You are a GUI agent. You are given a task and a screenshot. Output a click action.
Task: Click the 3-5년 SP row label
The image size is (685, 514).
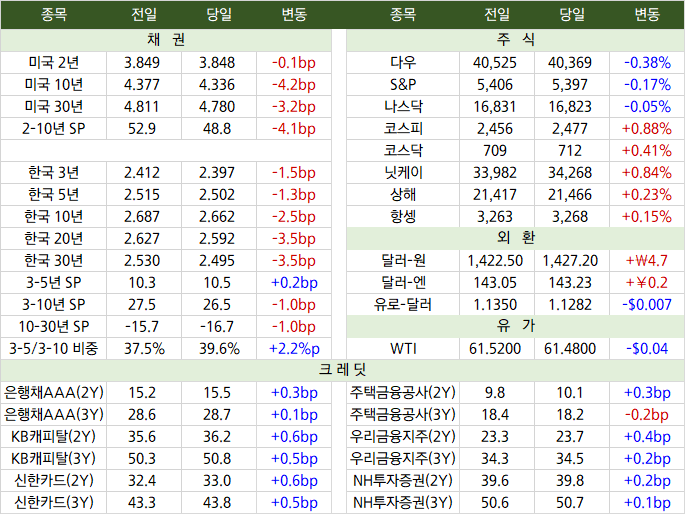[x=54, y=283]
